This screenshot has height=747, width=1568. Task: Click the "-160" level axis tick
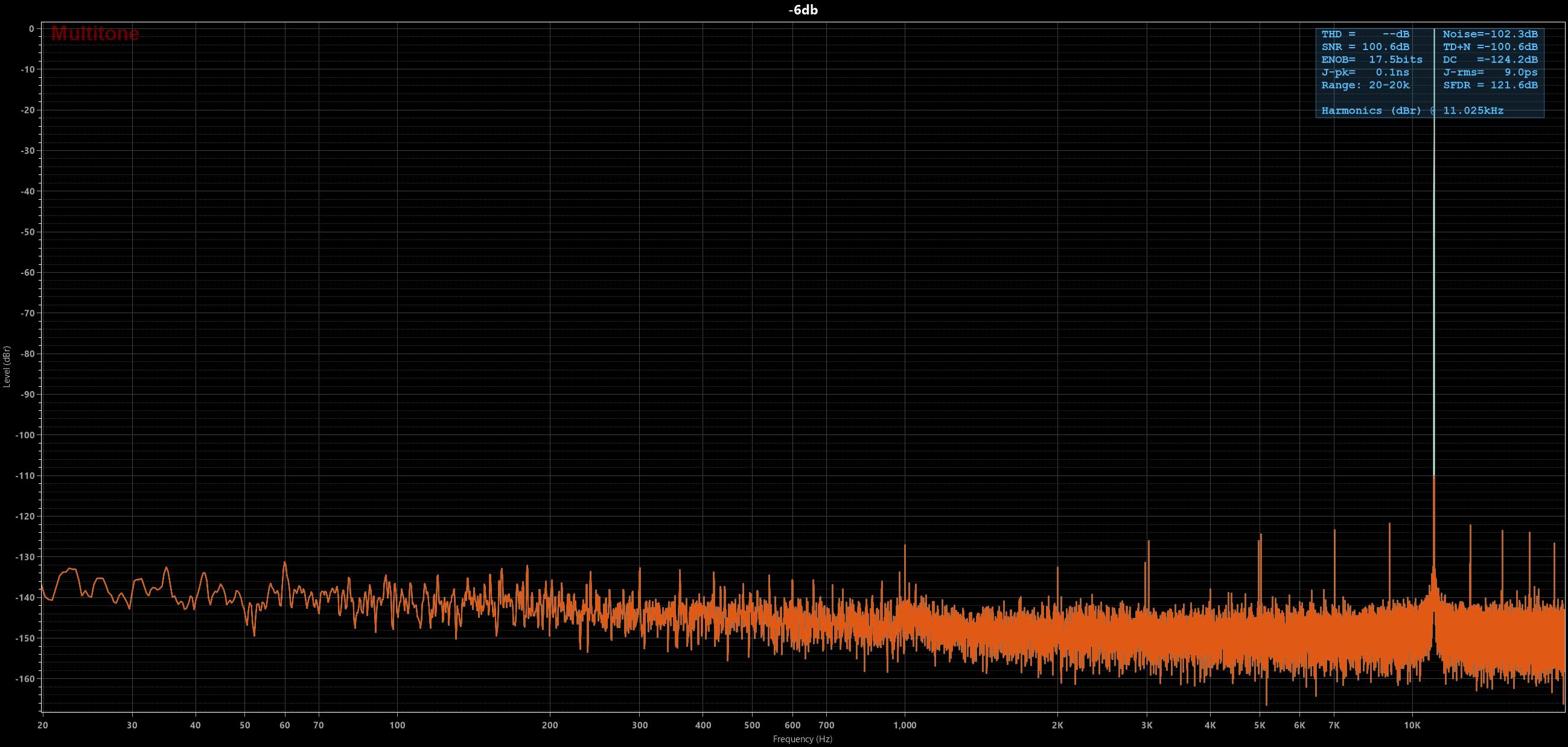pyautogui.click(x=24, y=679)
